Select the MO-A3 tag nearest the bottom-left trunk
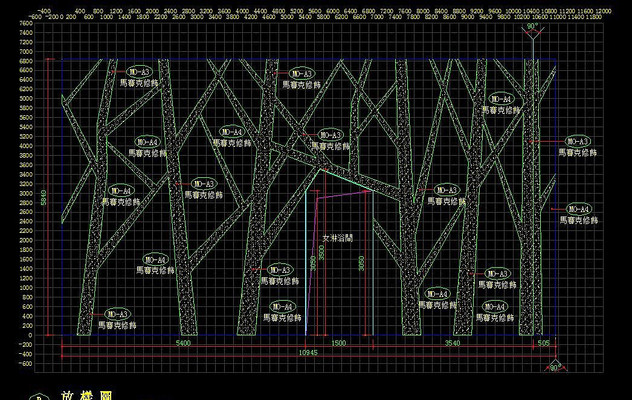The width and height of the screenshot is (632, 400). [117, 314]
